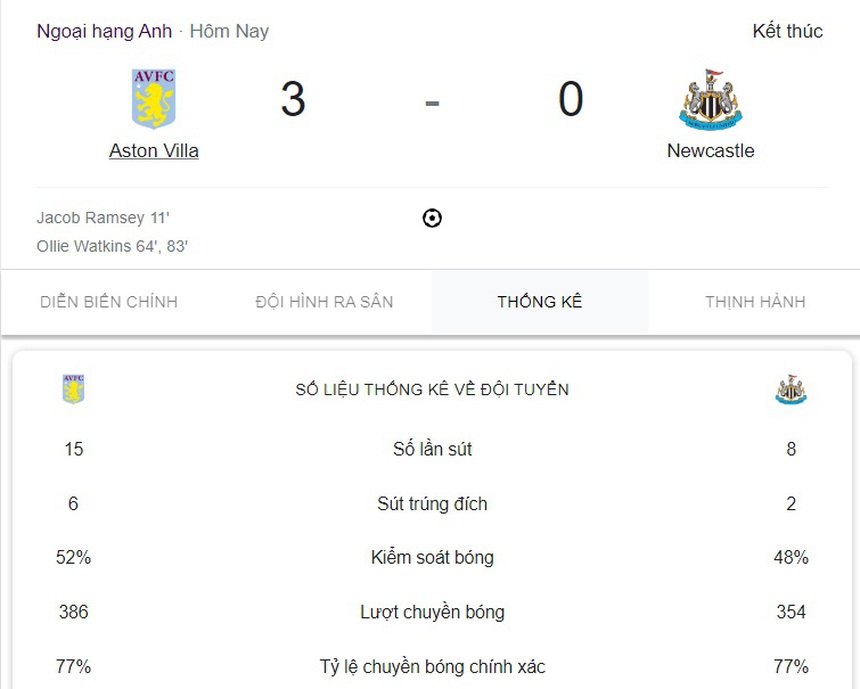Switch to the THỐNG KÊ tab

(539, 301)
